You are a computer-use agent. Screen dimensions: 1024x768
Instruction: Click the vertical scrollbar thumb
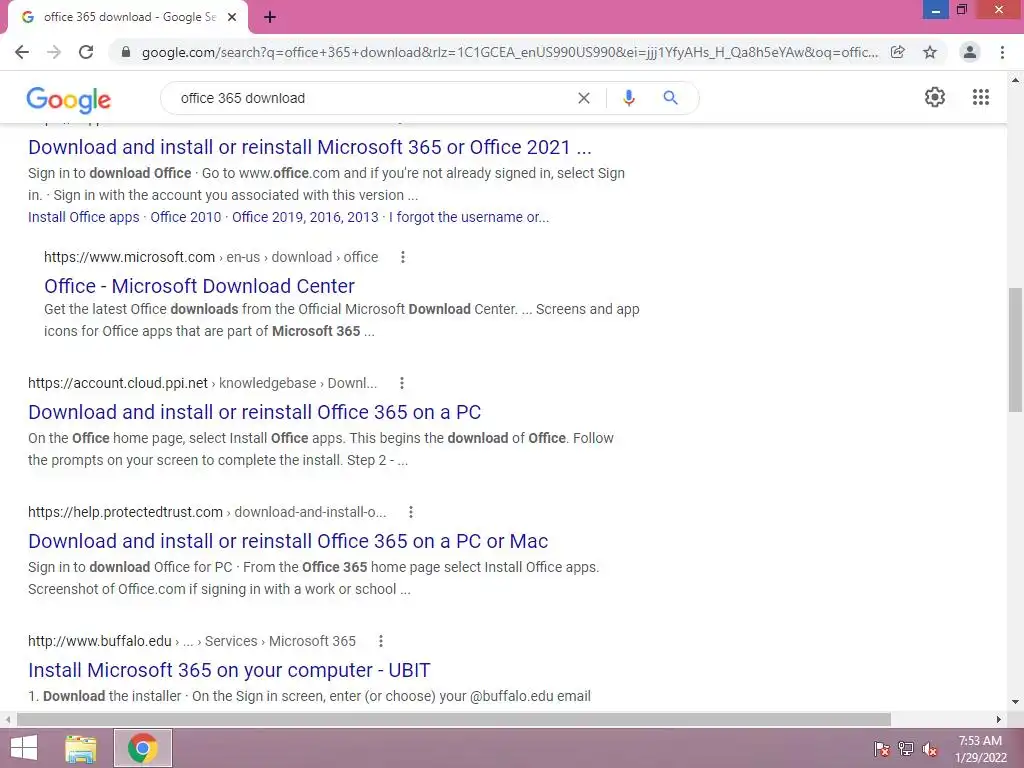coord(1015,349)
